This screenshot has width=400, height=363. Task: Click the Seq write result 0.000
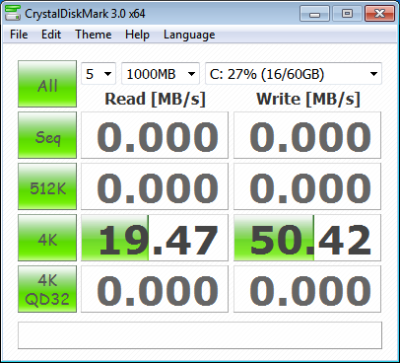pos(307,135)
